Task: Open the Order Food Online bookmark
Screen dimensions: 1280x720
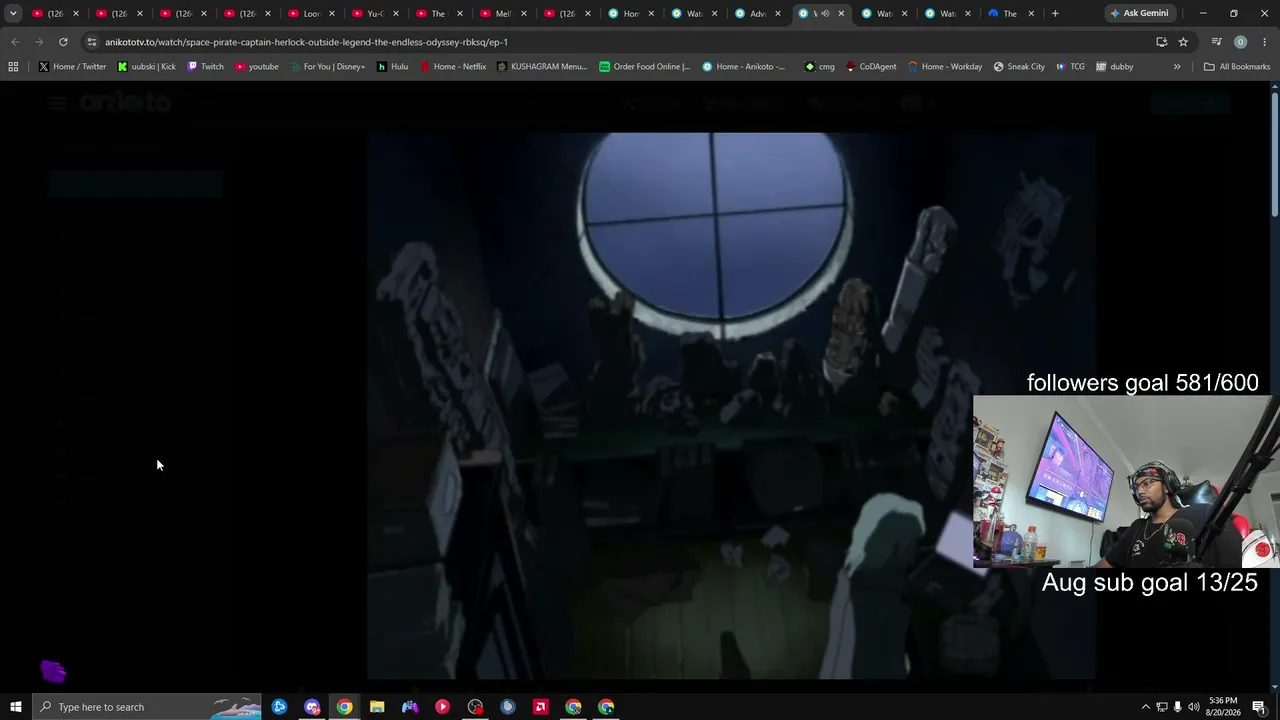Action: click(645, 67)
